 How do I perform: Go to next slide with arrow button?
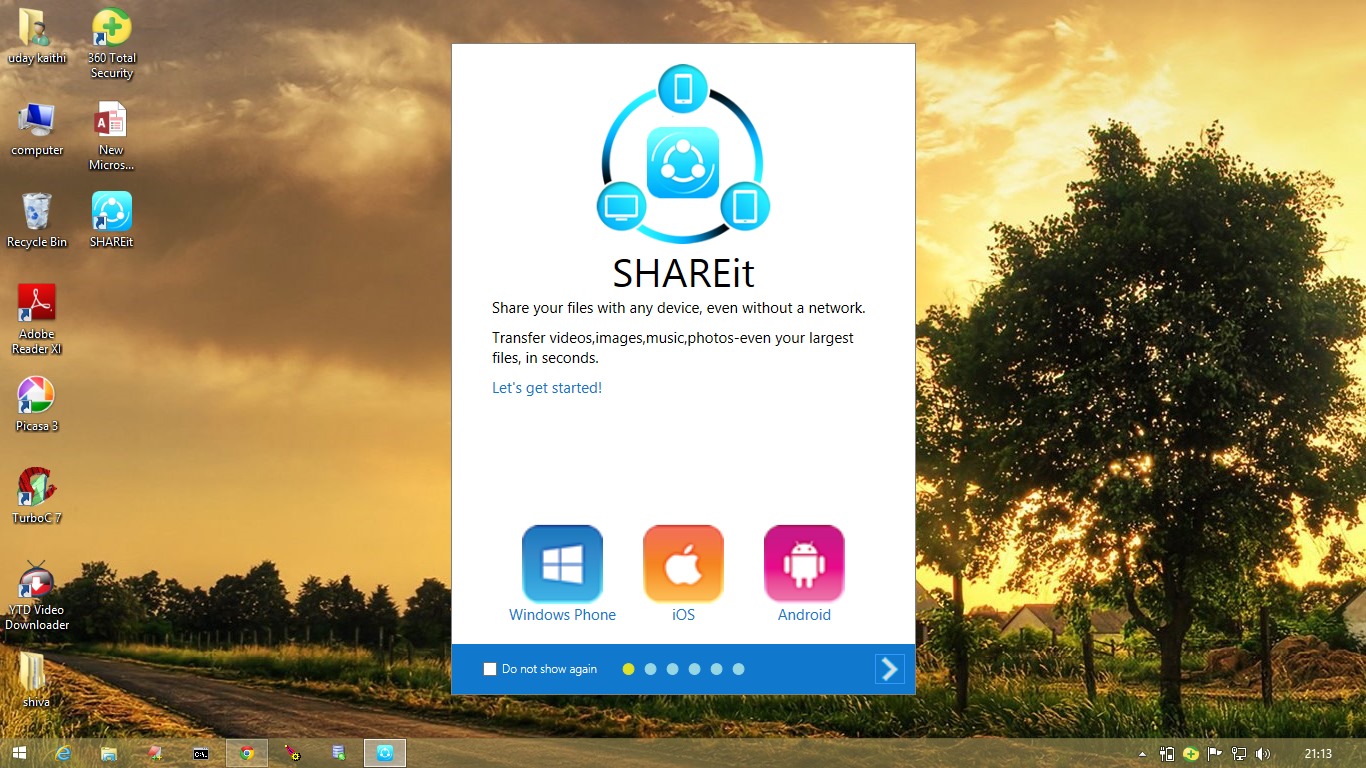[x=890, y=669]
